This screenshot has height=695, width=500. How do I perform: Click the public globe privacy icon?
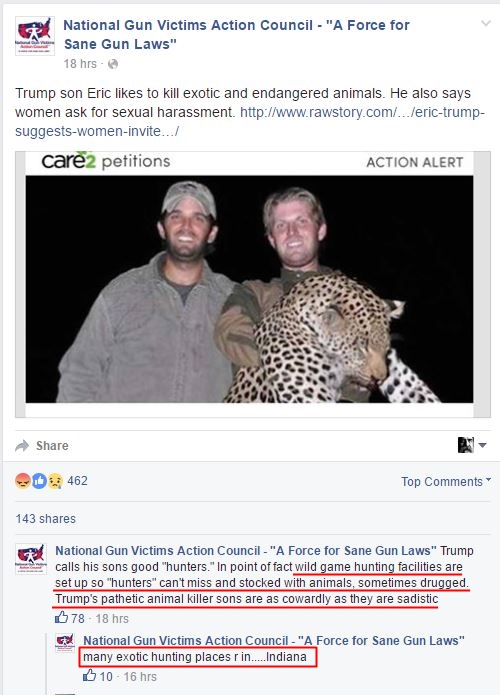click(113, 64)
